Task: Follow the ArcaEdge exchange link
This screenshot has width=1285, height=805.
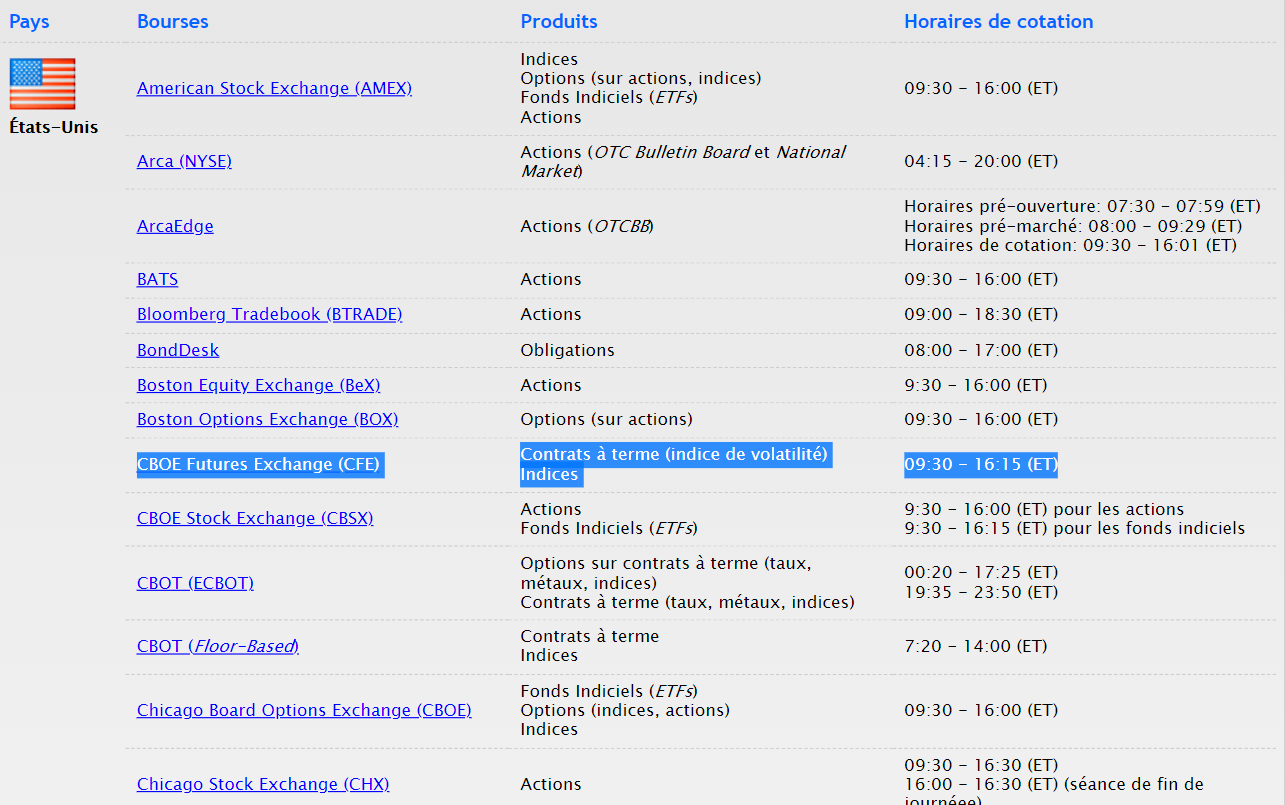Action: point(175,226)
